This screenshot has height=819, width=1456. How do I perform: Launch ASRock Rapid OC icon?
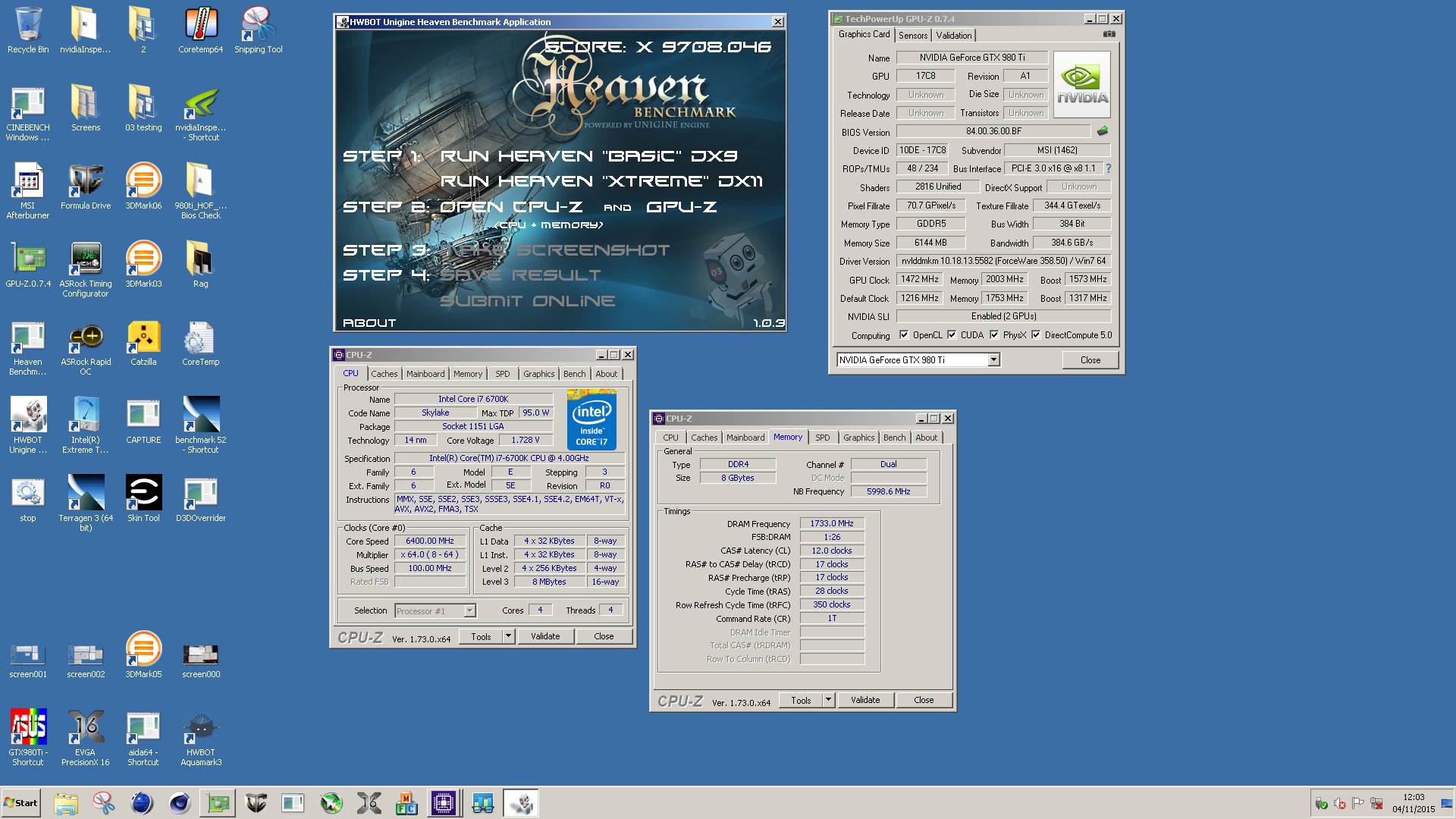click(86, 348)
